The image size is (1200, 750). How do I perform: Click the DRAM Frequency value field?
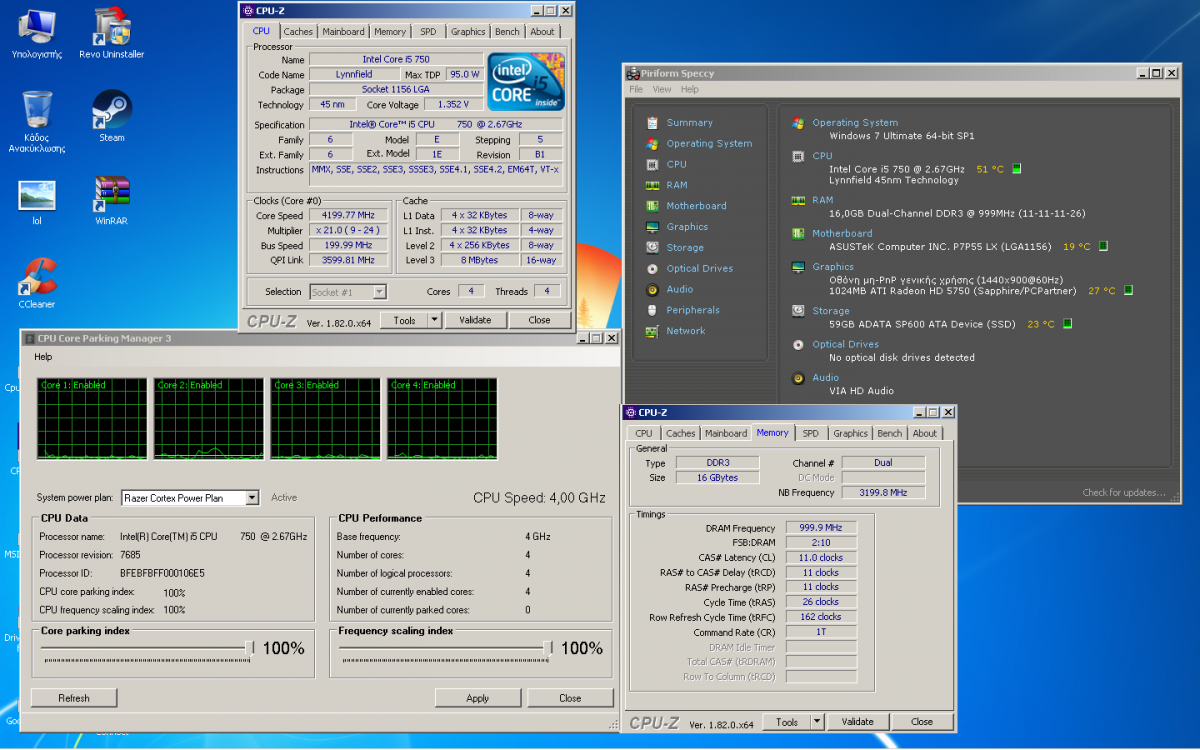821,528
